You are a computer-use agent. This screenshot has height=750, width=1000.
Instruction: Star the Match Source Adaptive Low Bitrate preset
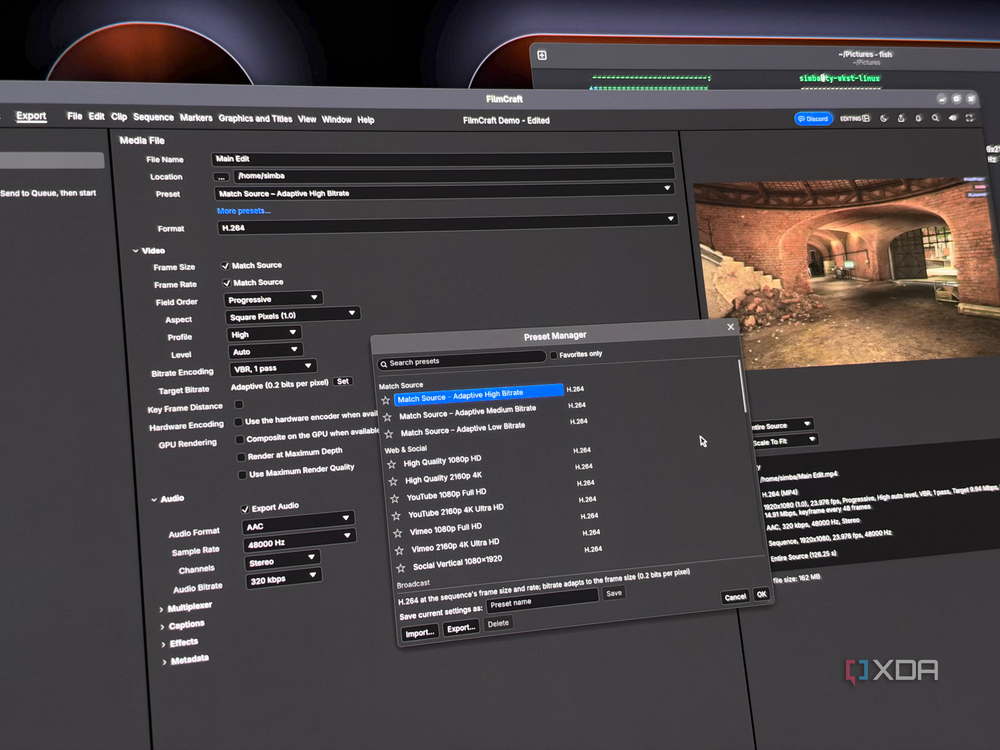389,434
